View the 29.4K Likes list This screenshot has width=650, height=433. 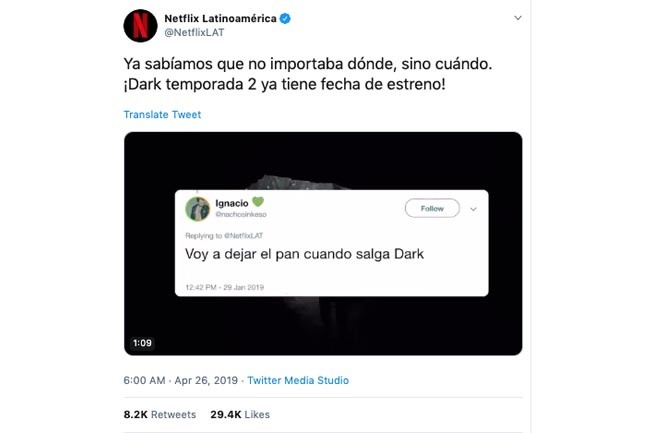coord(240,414)
